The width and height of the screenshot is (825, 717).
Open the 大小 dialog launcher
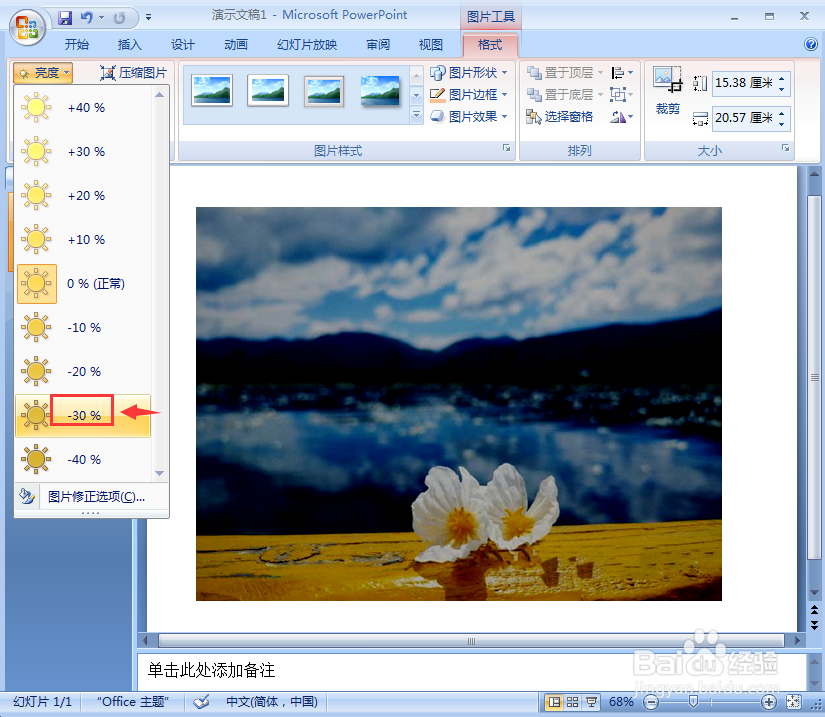coord(786,148)
